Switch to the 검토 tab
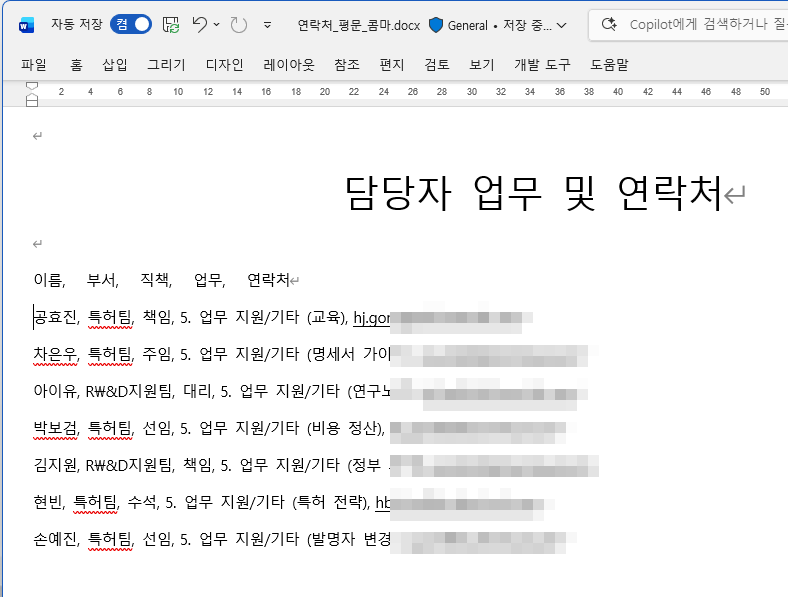Image resolution: width=788 pixels, height=597 pixels. coord(437,65)
